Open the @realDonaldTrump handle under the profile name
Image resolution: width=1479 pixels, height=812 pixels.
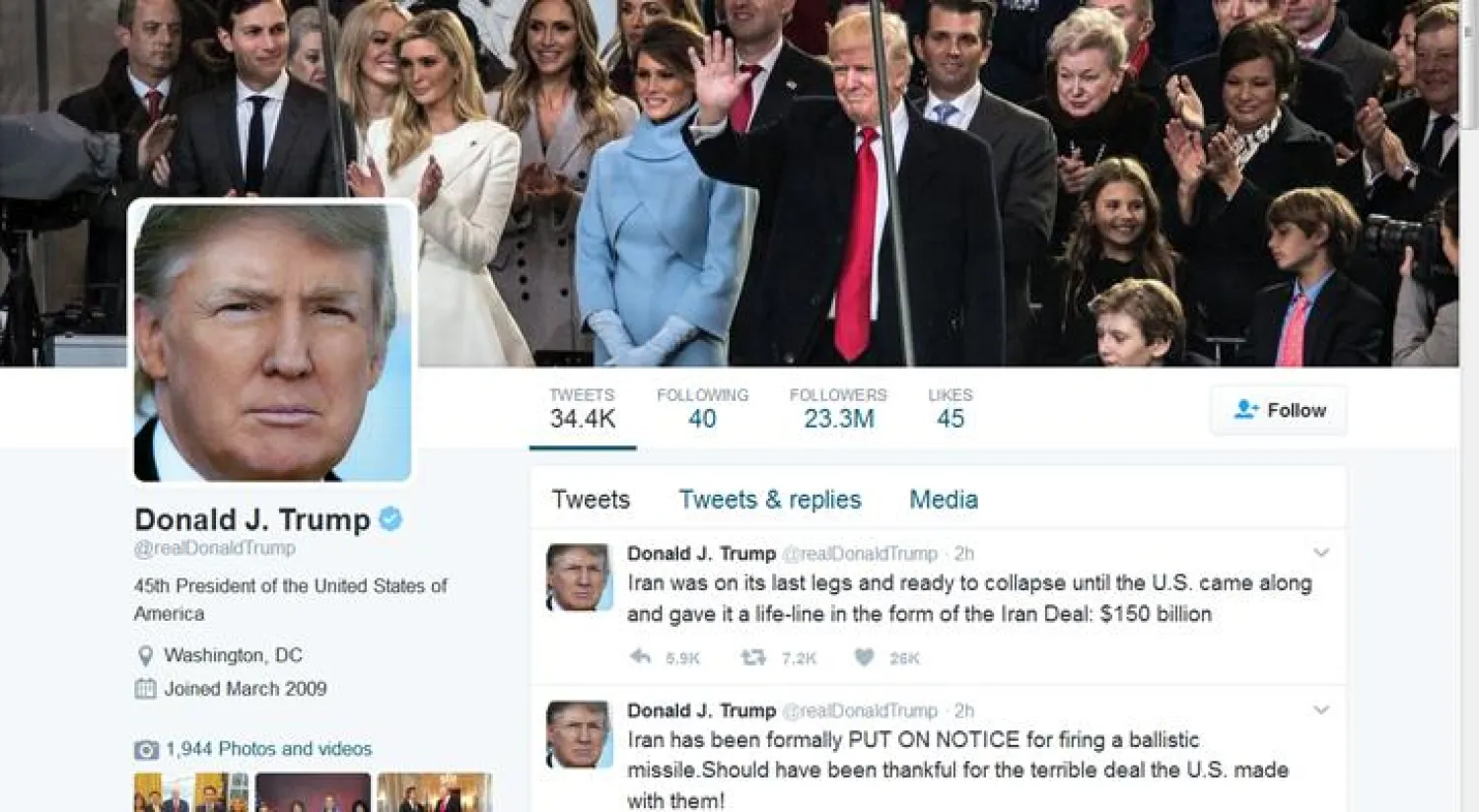(x=215, y=548)
